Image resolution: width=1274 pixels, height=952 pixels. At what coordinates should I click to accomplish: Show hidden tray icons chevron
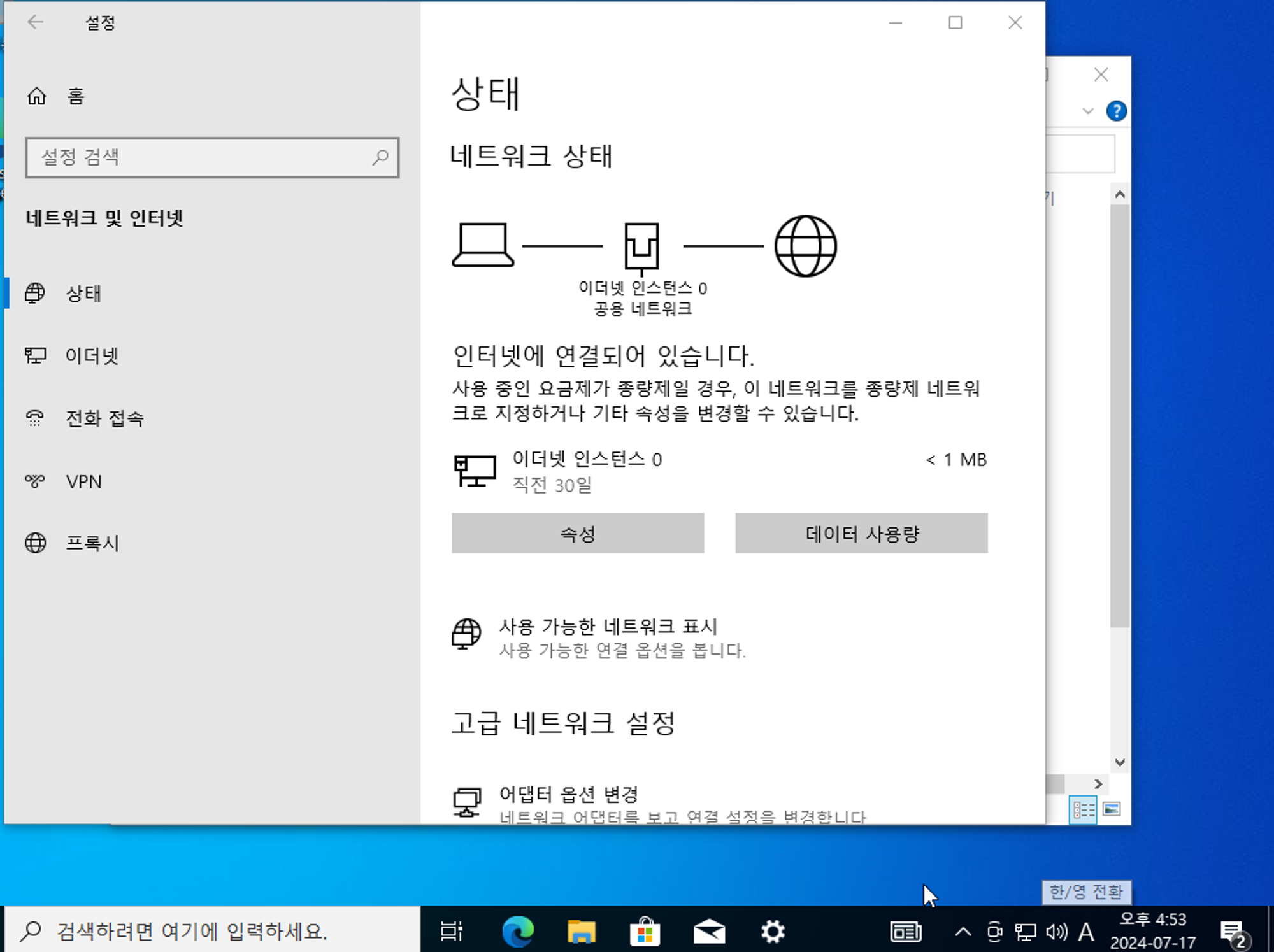(963, 933)
